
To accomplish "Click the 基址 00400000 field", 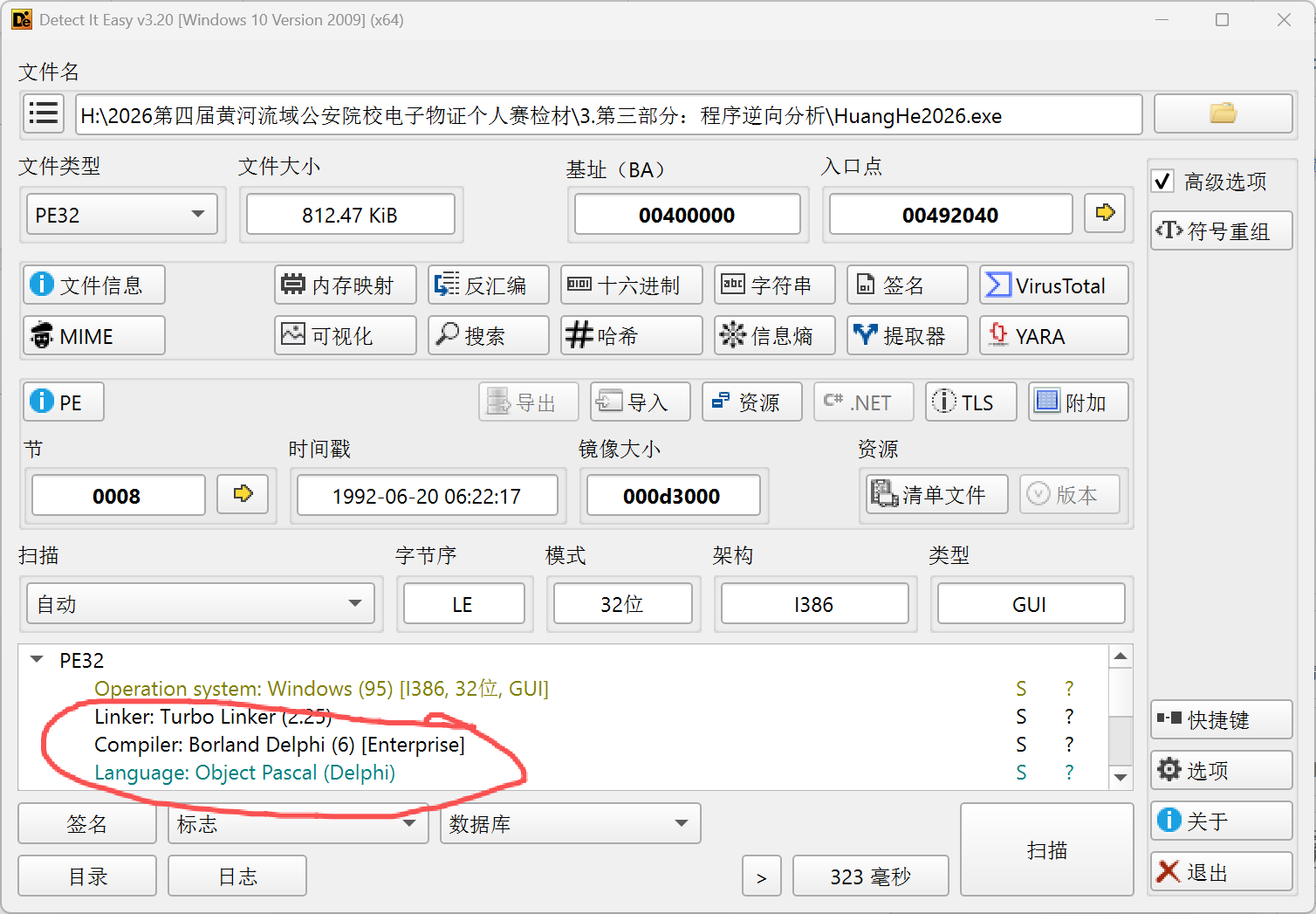I will pyautogui.click(x=688, y=215).
